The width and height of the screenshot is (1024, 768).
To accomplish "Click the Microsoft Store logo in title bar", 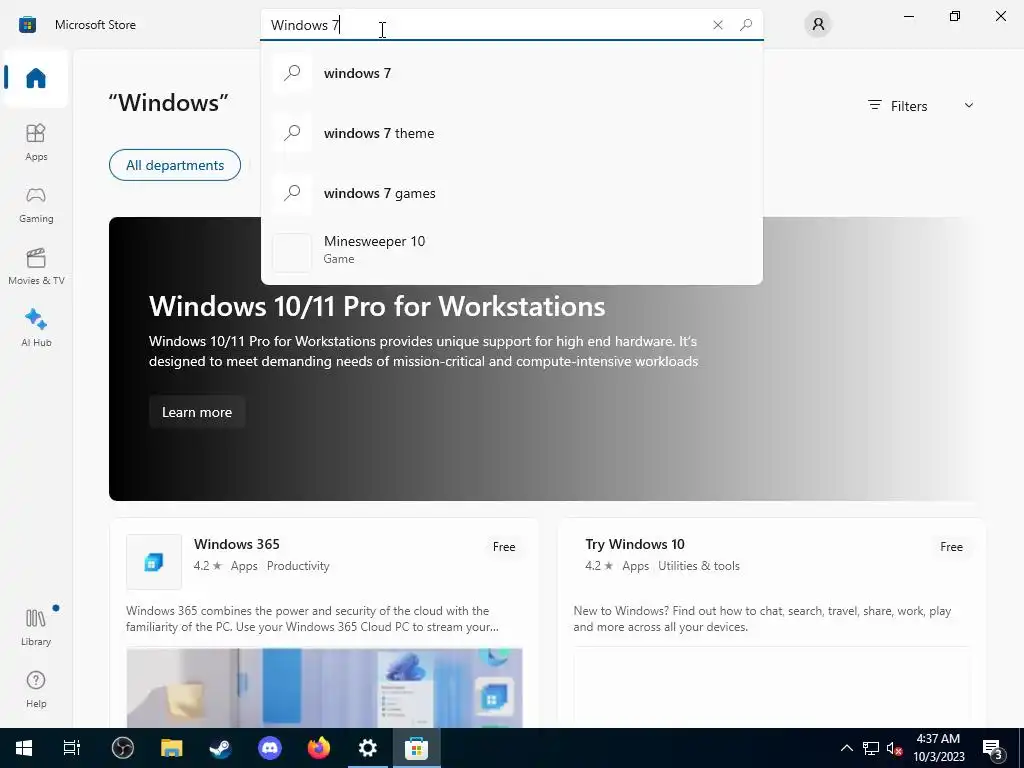I will (x=27, y=25).
